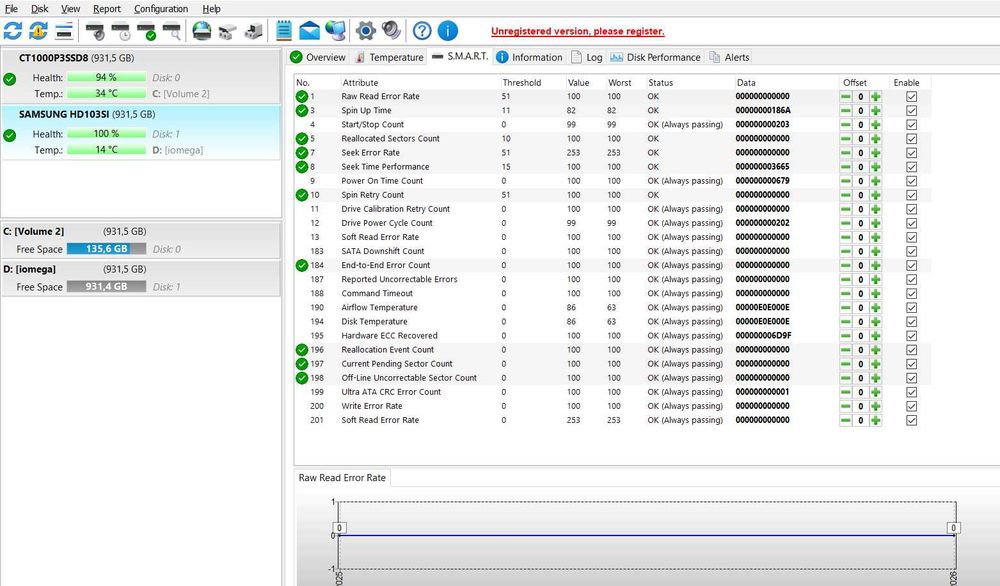
Task: Decrease offset for Raw Read Error Rate
Action: tap(846, 96)
